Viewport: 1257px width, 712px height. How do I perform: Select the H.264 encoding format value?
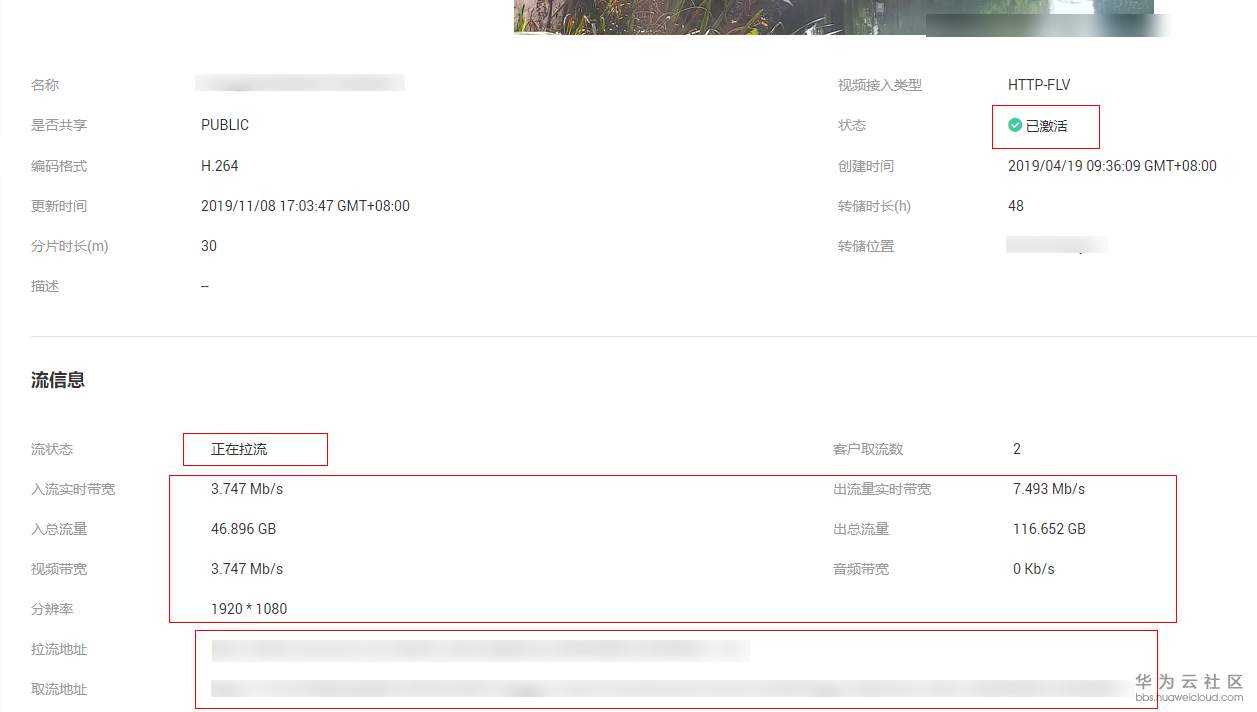coord(220,166)
